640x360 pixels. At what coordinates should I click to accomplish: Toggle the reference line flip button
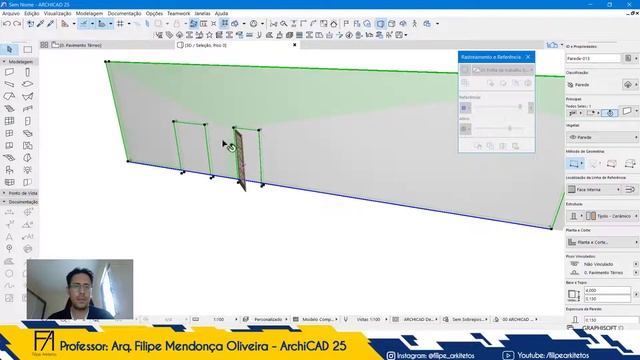tap(630, 189)
